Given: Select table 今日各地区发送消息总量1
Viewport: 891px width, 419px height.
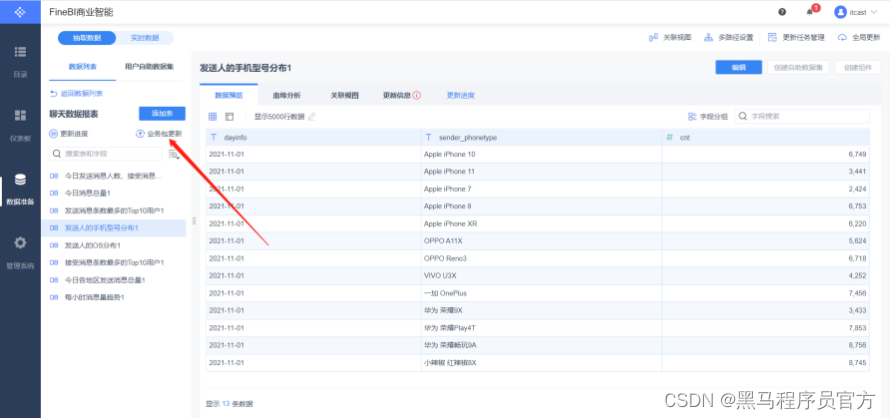Looking at the screenshot, I should pos(114,280).
